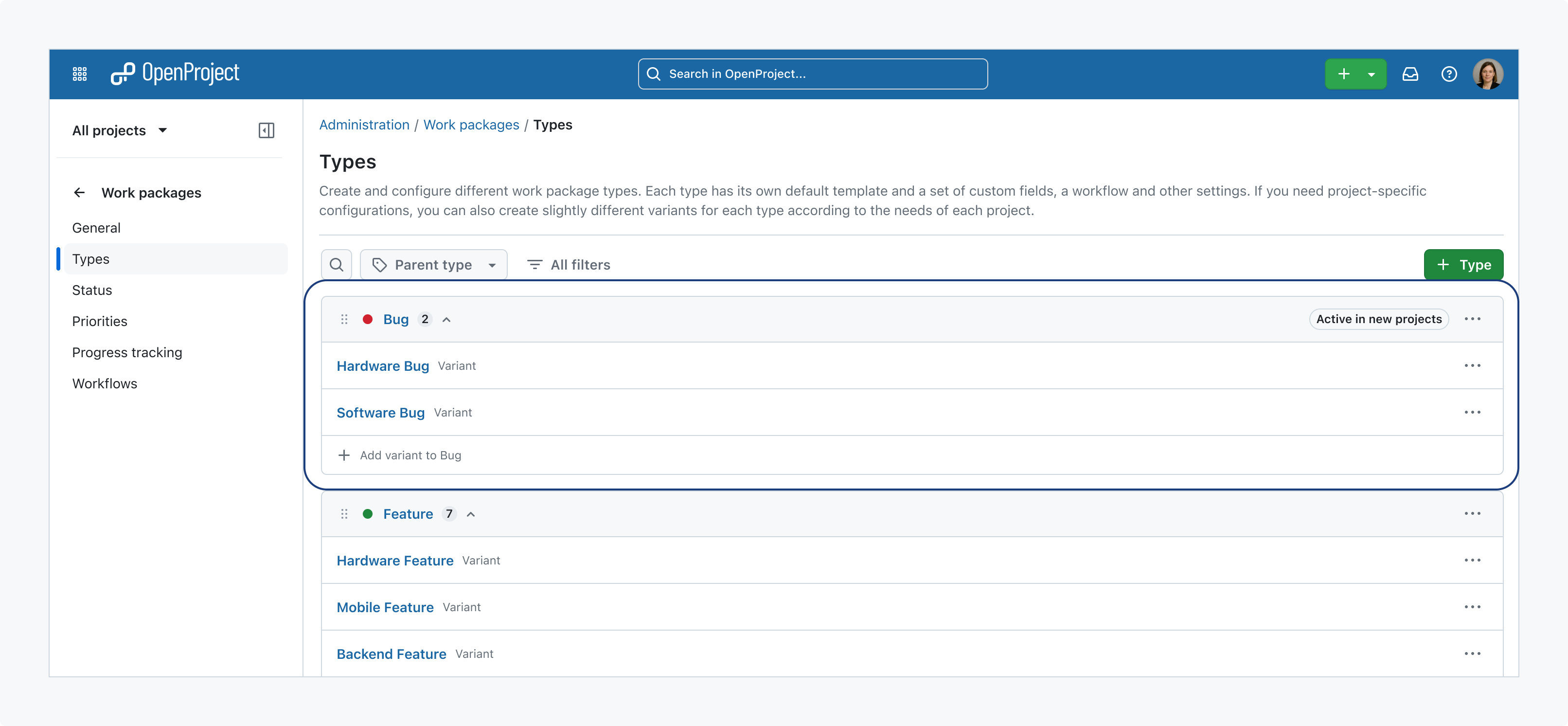Select Workflows in the sidebar
The width and height of the screenshot is (1568, 726).
click(x=105, y=383)
